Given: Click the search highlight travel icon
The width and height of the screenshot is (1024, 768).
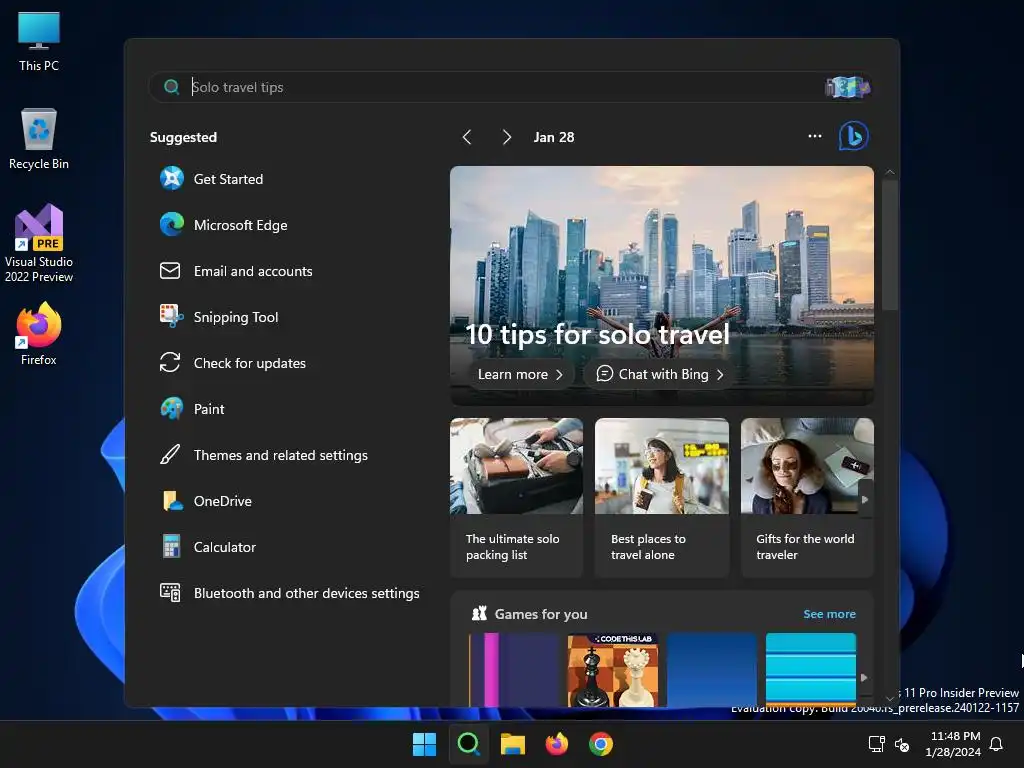Looking at the screenshot, I should (x=847, y=87).
